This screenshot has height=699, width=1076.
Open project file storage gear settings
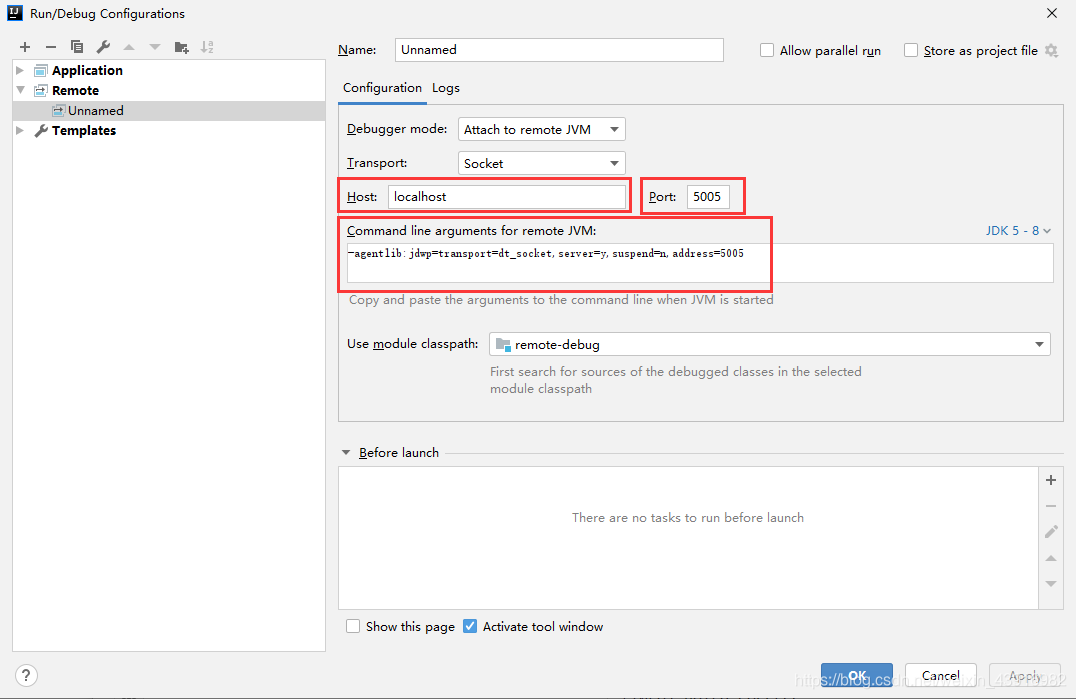tap(1051, 51)
